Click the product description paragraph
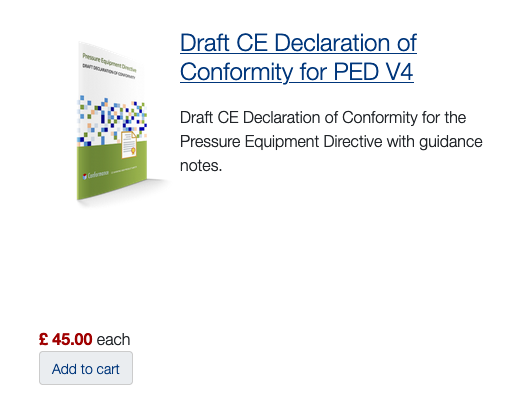Viewport: 524px width, 413px height. [331, 141]
